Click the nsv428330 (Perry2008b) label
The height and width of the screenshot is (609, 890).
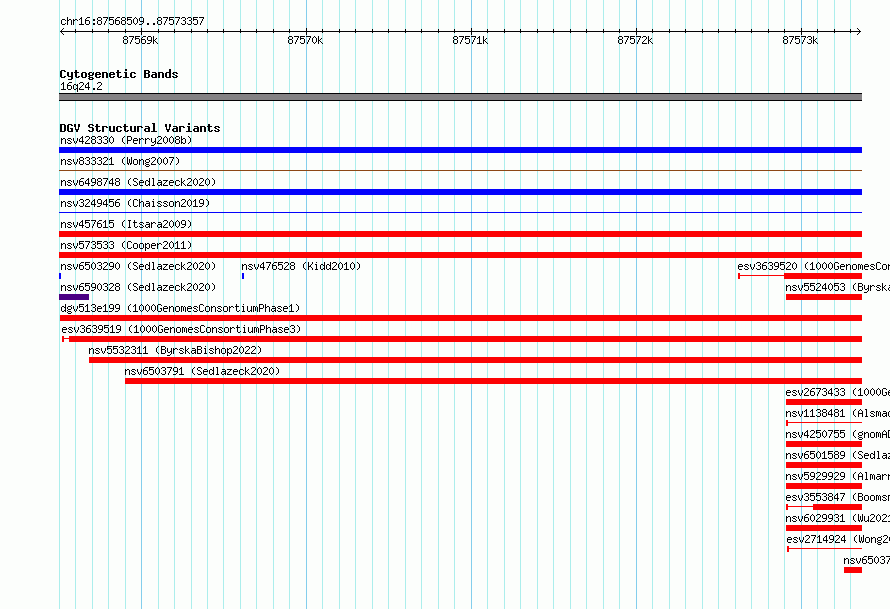point(126,140)
